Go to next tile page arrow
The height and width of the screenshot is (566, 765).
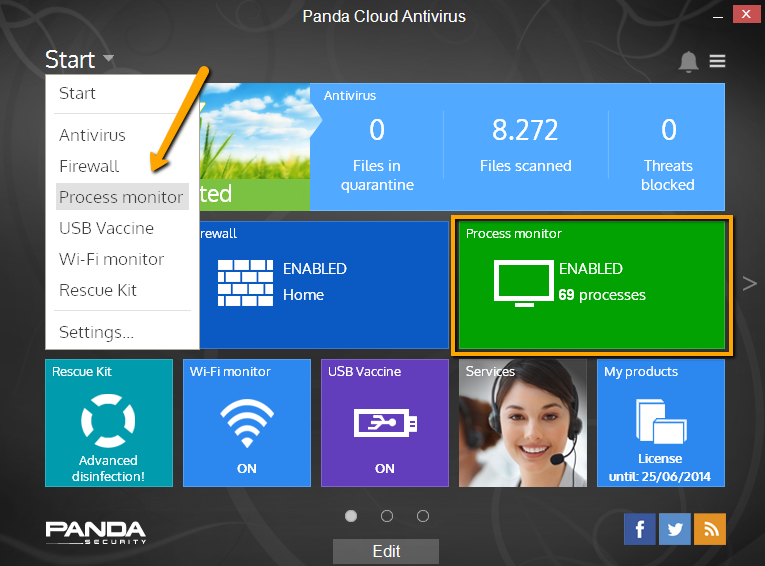click(x=749, y=283)
